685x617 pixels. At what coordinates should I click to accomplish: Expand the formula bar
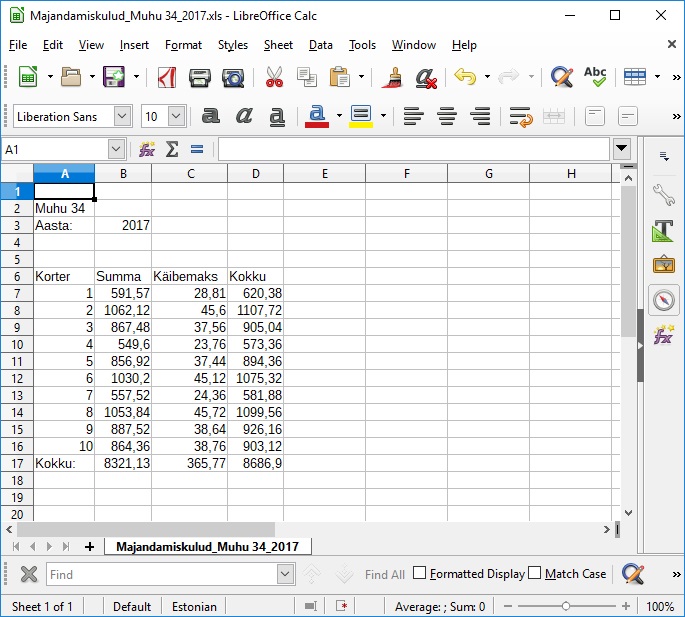(621, 149)
